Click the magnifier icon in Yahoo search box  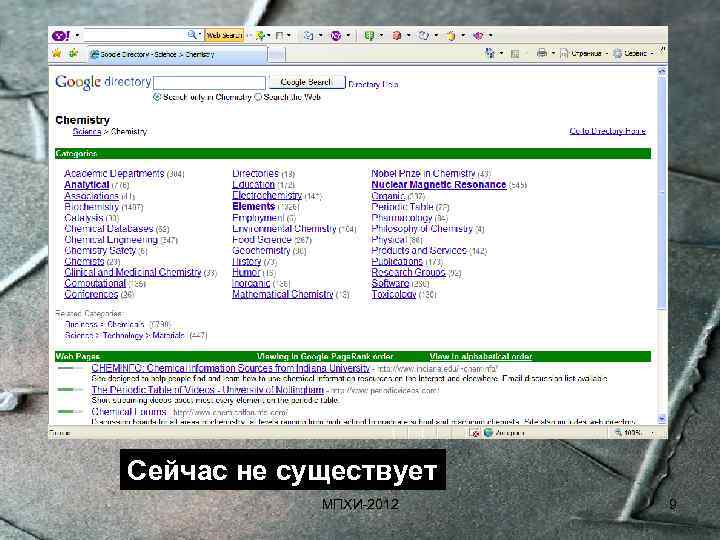click(191, 35)
